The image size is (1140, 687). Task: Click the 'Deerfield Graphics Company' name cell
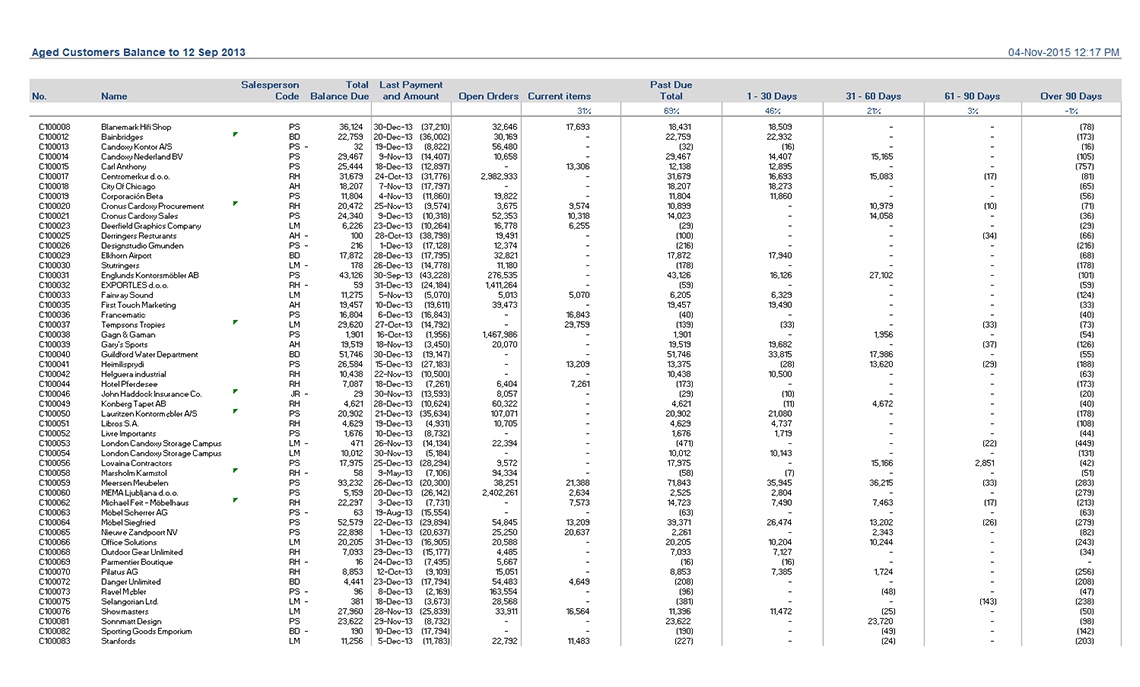pos(150,226)
